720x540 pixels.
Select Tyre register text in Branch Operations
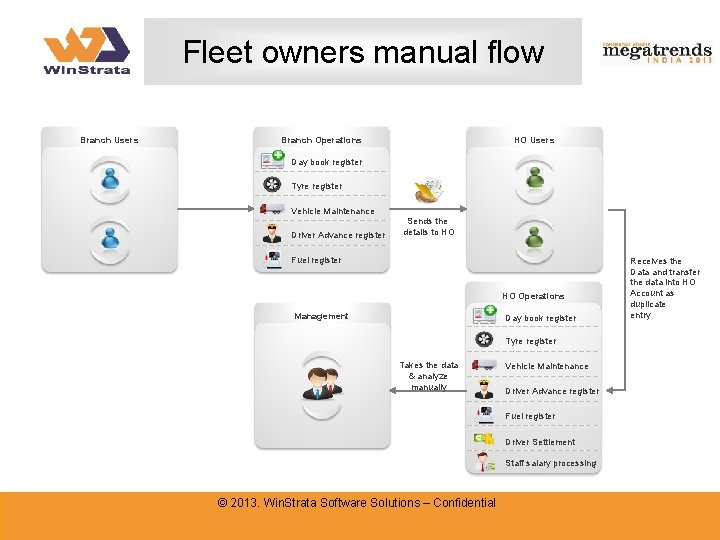point(317,186)
